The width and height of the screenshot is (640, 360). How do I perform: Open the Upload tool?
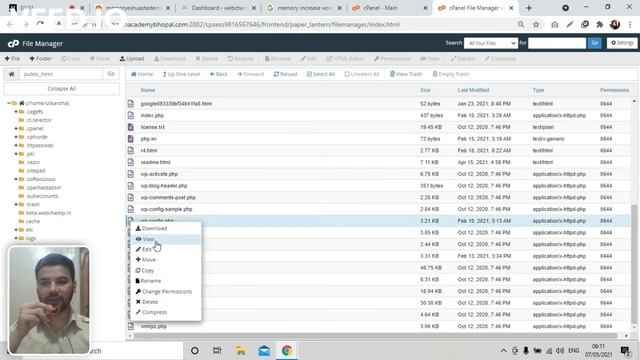(x=132, y=59)
